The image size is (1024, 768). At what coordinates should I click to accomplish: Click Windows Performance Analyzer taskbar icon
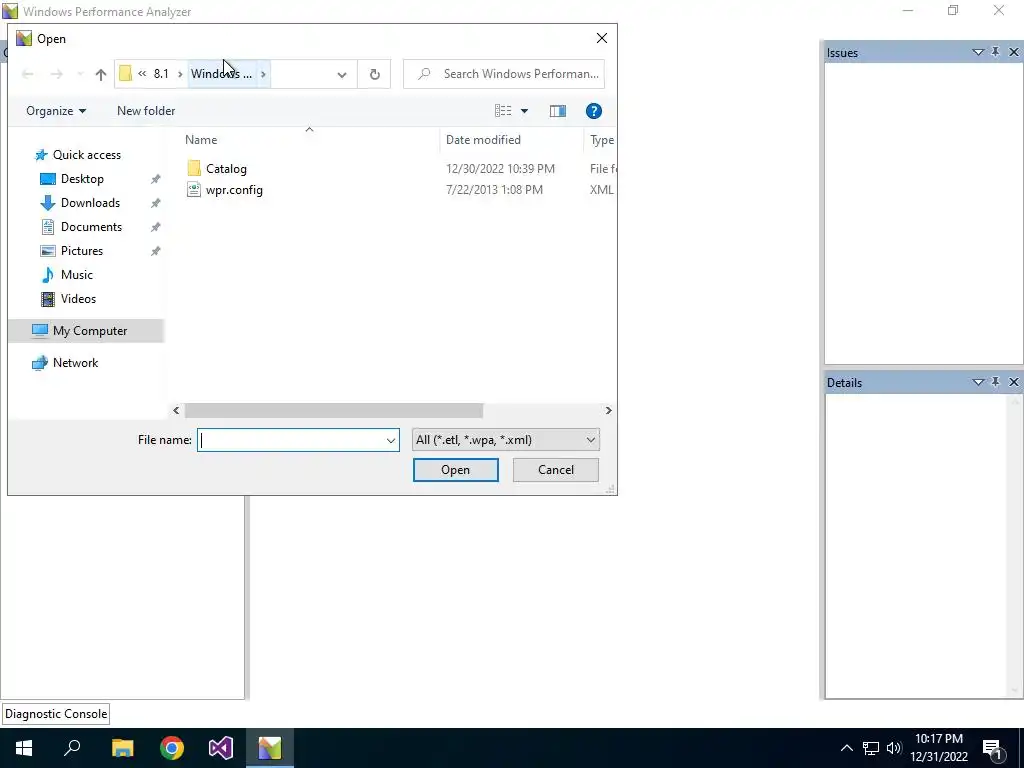270,748
